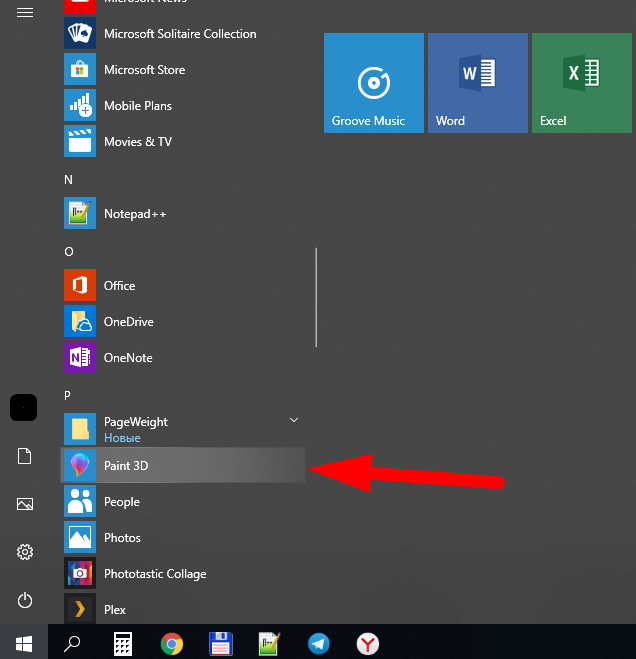636x659 pixels.
Task: Open the Power options button
Action: (x=25, y=600)
